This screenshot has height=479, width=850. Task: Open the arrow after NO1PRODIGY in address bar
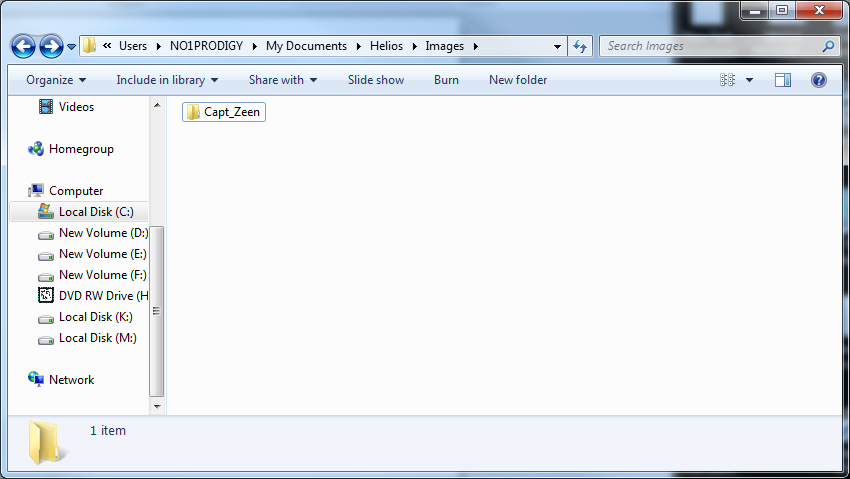pos(254,47)
